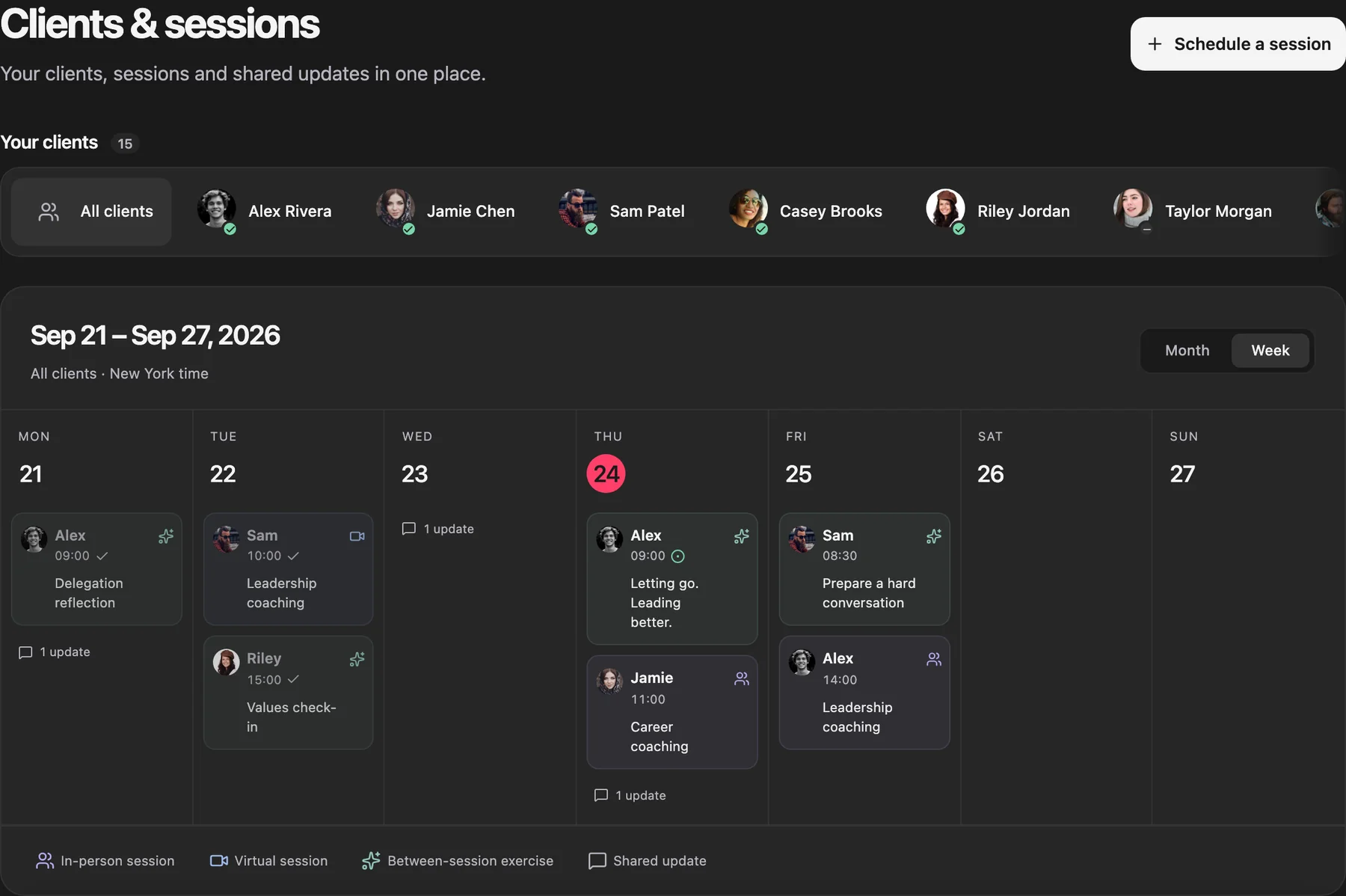Filter by client Alex Rivera
Image resolution: width=1346 pixels, height=896 pixels.
(264, 212)
